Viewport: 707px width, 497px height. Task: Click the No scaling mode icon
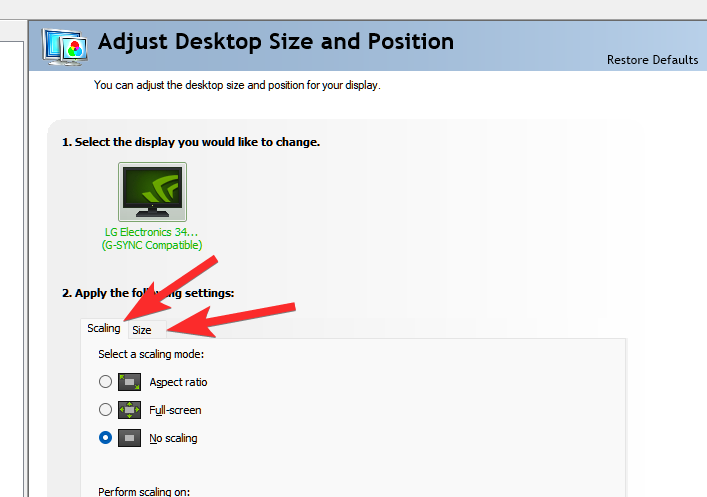pyautogui.click(x=129, y=438)
